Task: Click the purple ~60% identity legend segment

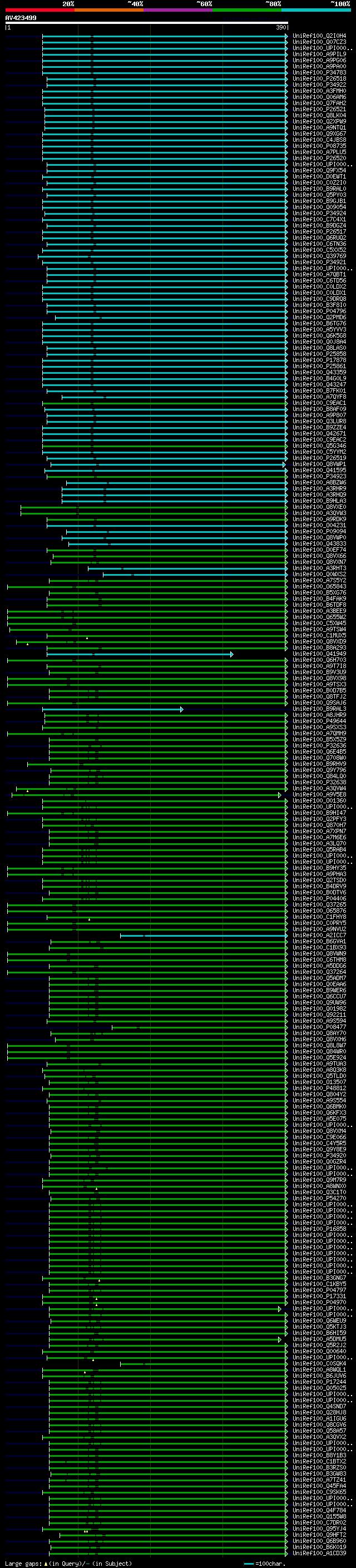Action: 179,10
